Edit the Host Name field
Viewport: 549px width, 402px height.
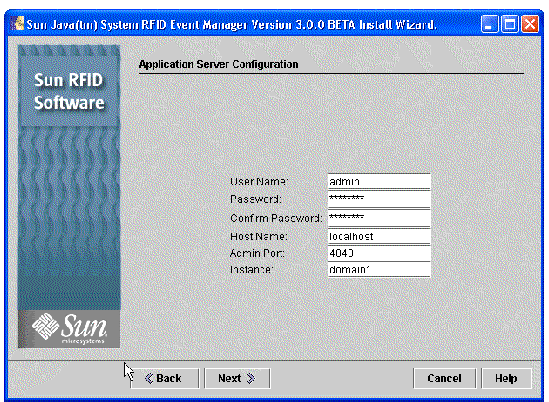pos(379,236)
